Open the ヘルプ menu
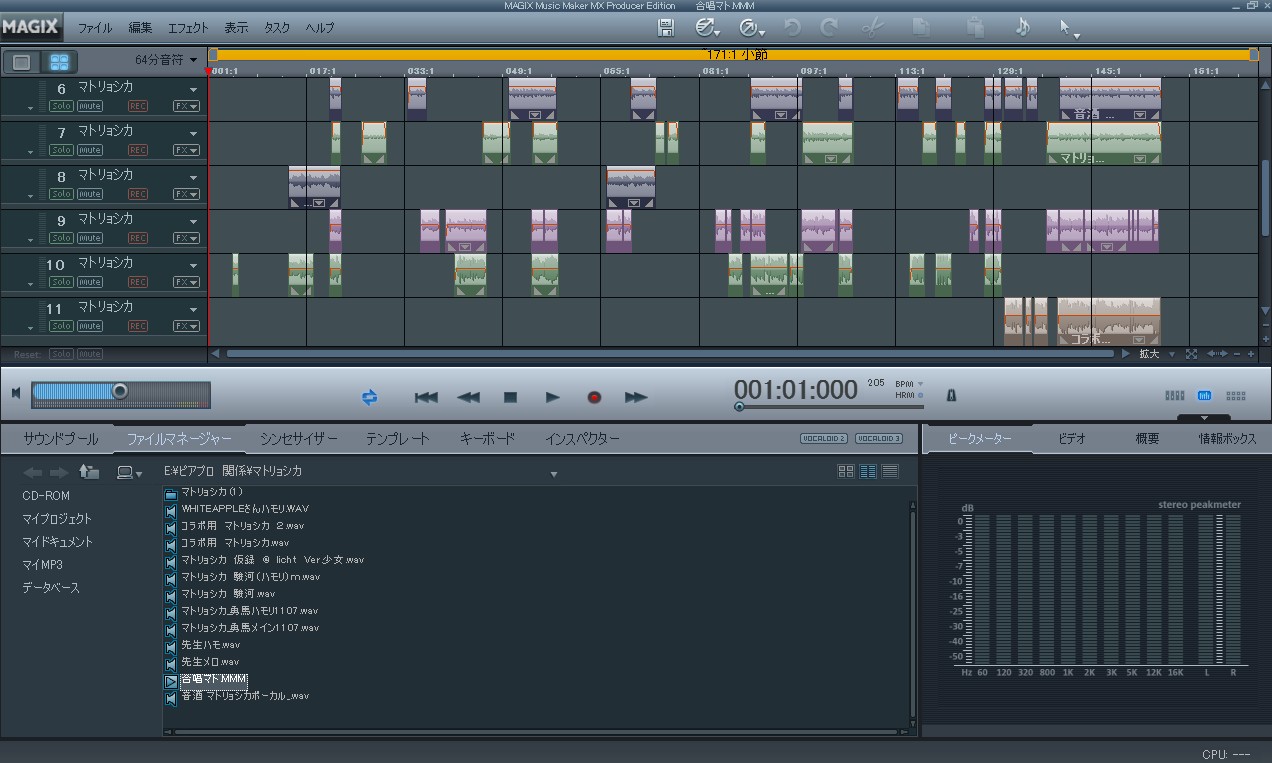 coord(320,28)
